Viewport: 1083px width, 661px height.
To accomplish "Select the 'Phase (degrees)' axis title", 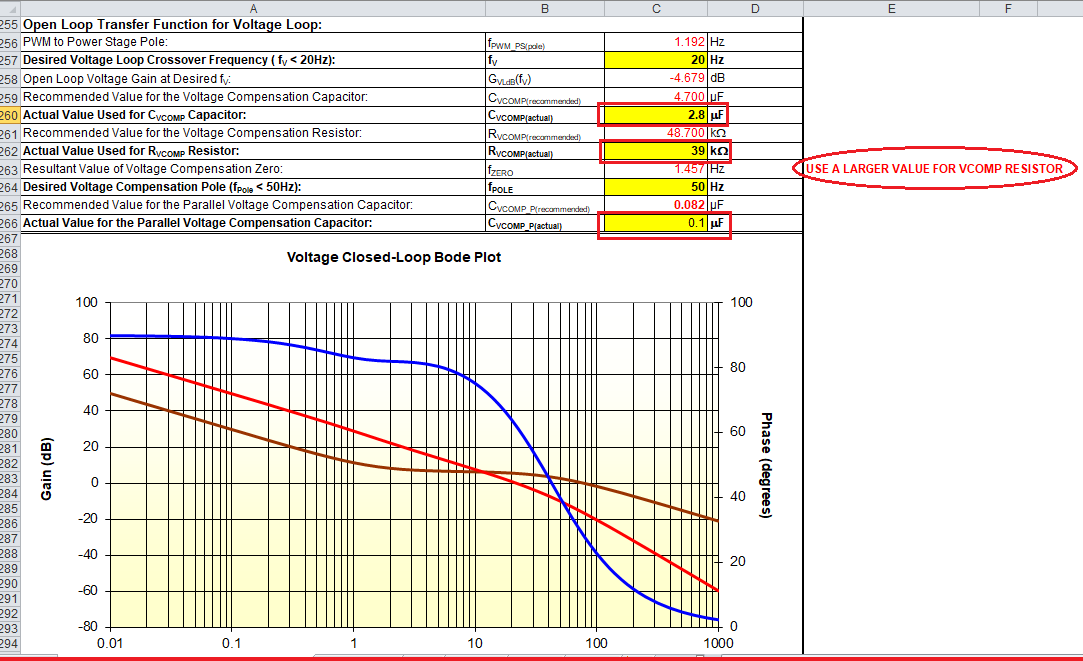I will point(766,465).
